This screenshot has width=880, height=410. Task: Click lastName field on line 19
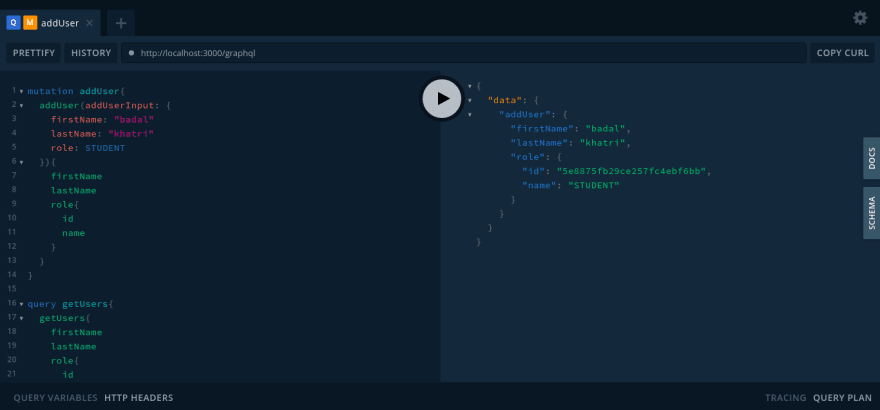(x=74, y=347)
